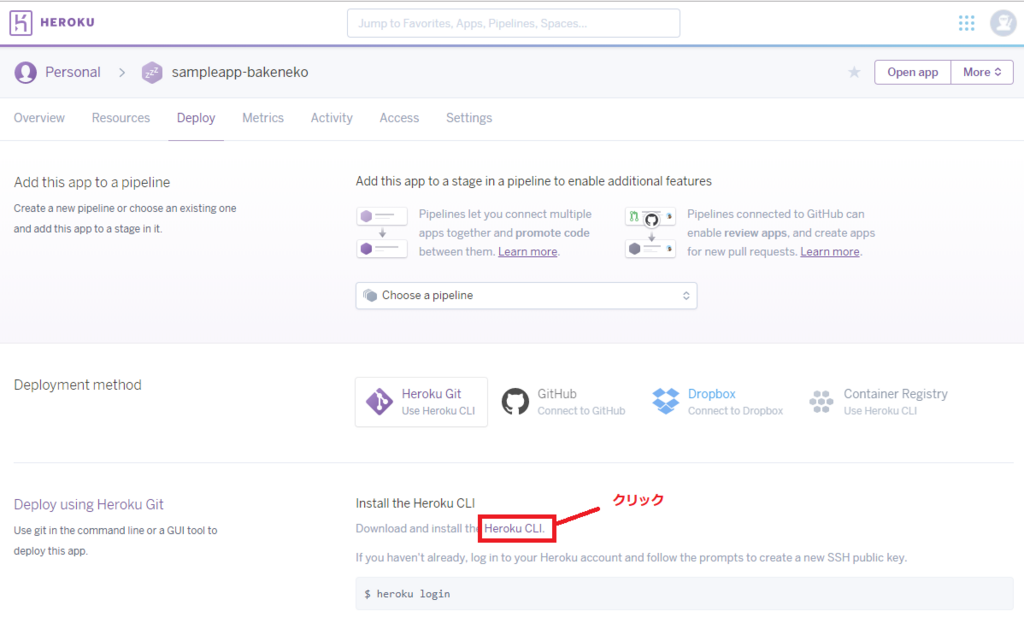Click the Deploy using Heroku Git heading

pyautogui.click(x=88, y=505)
